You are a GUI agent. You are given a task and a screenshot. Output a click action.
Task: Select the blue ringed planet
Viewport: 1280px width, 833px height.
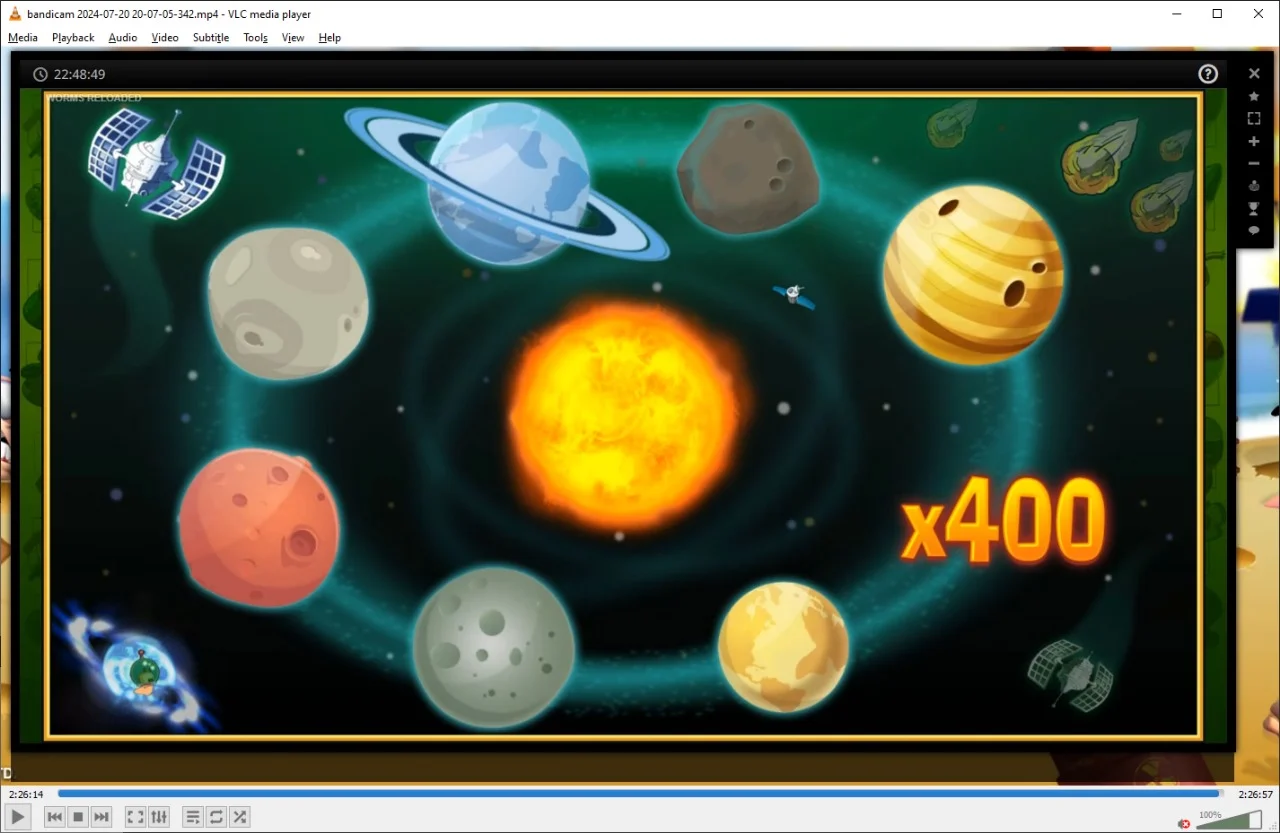click(x=508, y=185)
